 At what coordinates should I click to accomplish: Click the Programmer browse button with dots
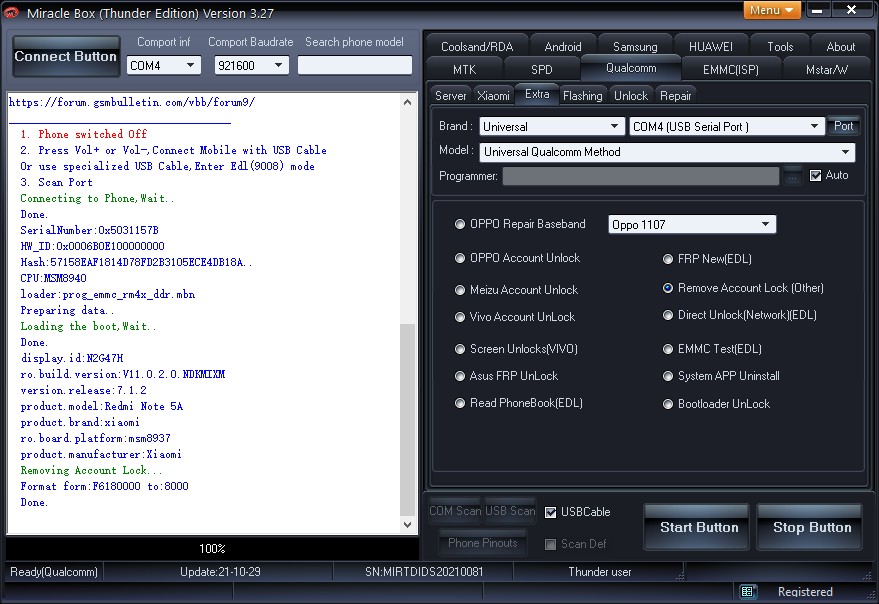[x=792, y=176]
